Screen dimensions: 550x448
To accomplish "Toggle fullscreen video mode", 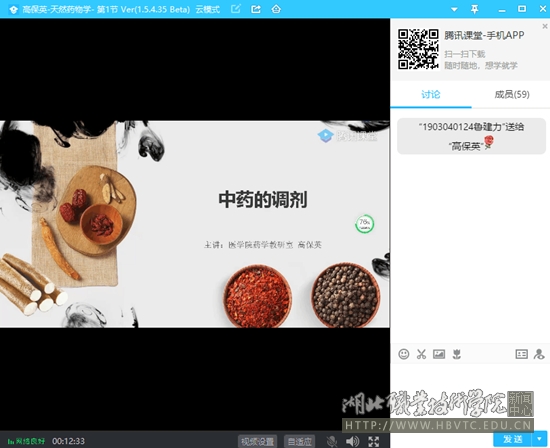I will [374, 441].
